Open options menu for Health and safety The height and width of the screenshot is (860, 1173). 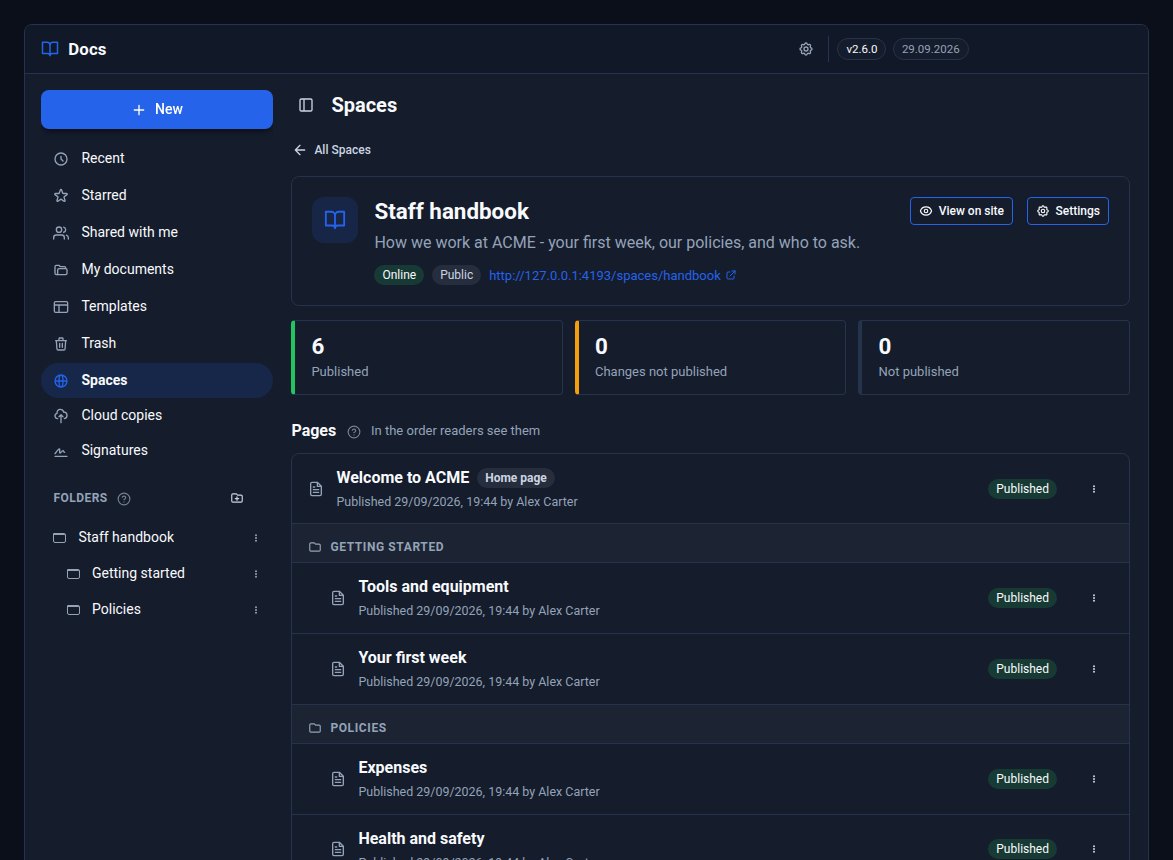tap(1094, 849)
